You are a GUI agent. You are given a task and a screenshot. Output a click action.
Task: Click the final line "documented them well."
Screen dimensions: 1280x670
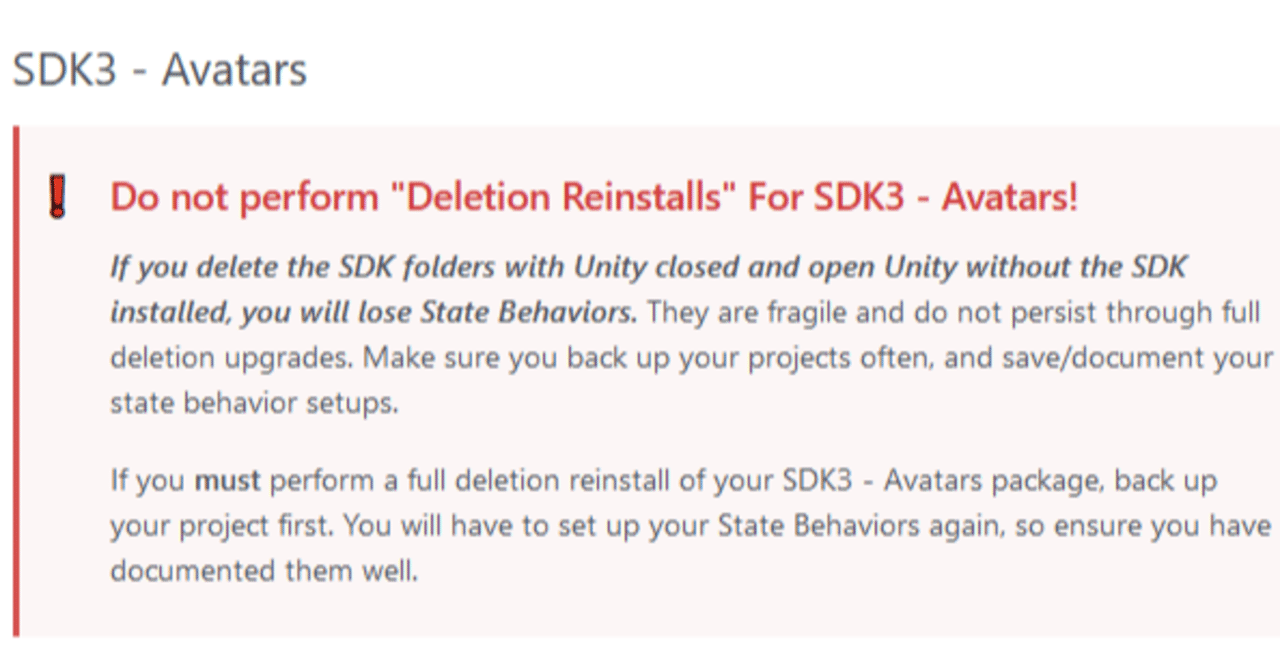click(263, 571)
